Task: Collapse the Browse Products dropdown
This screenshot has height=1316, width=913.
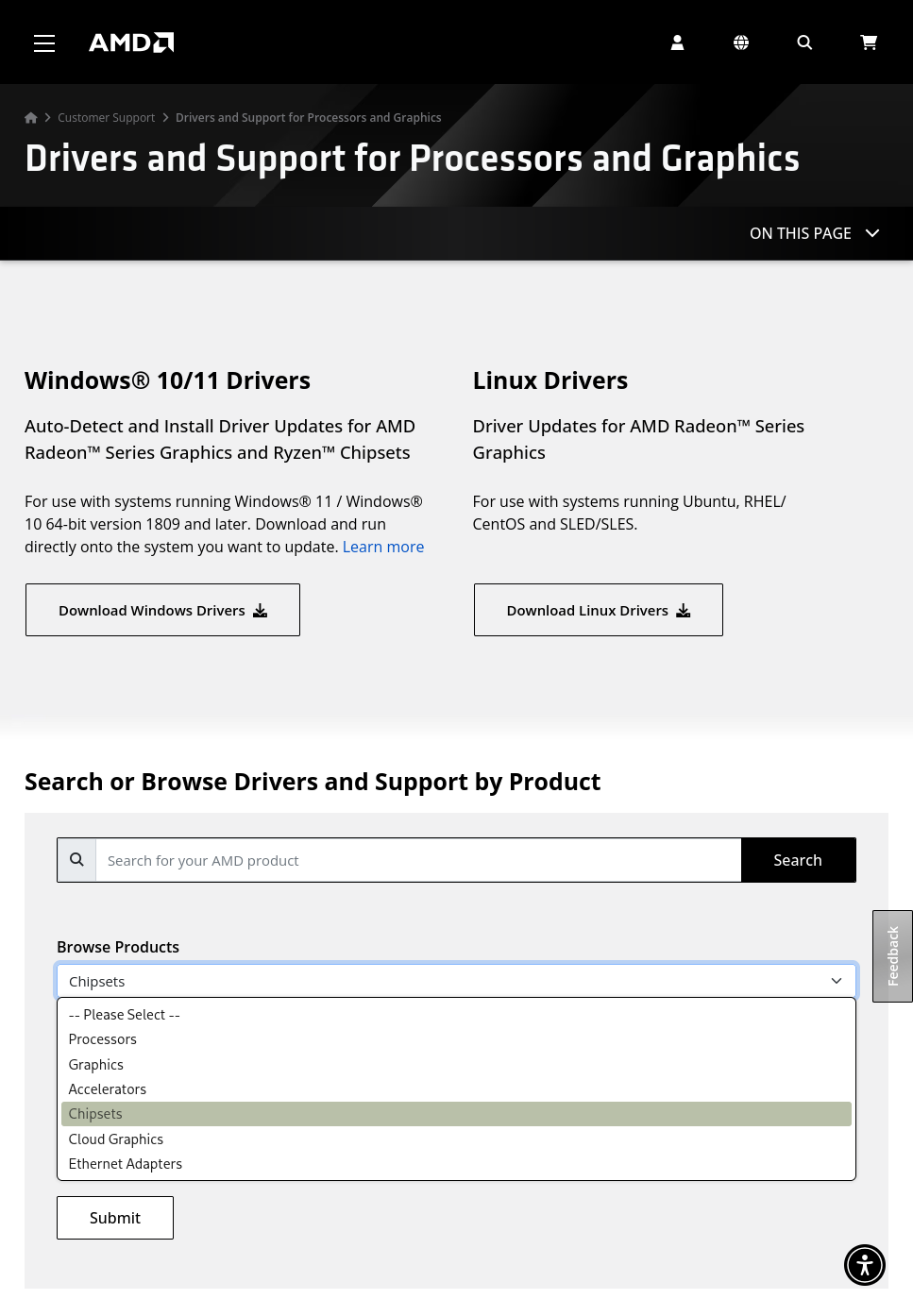Action: pos(456,981)
